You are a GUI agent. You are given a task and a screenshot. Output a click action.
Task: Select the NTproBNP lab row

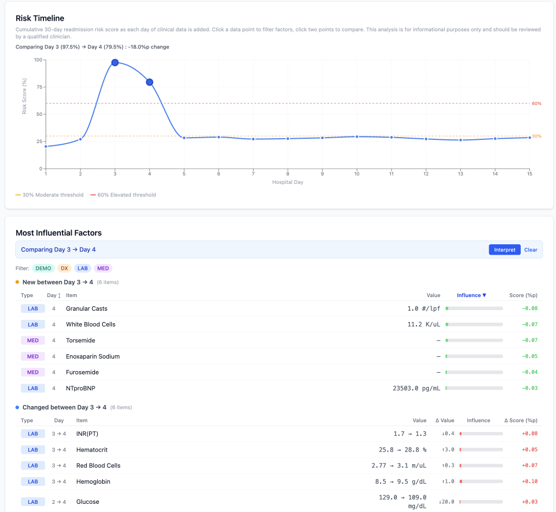(279, 388)
